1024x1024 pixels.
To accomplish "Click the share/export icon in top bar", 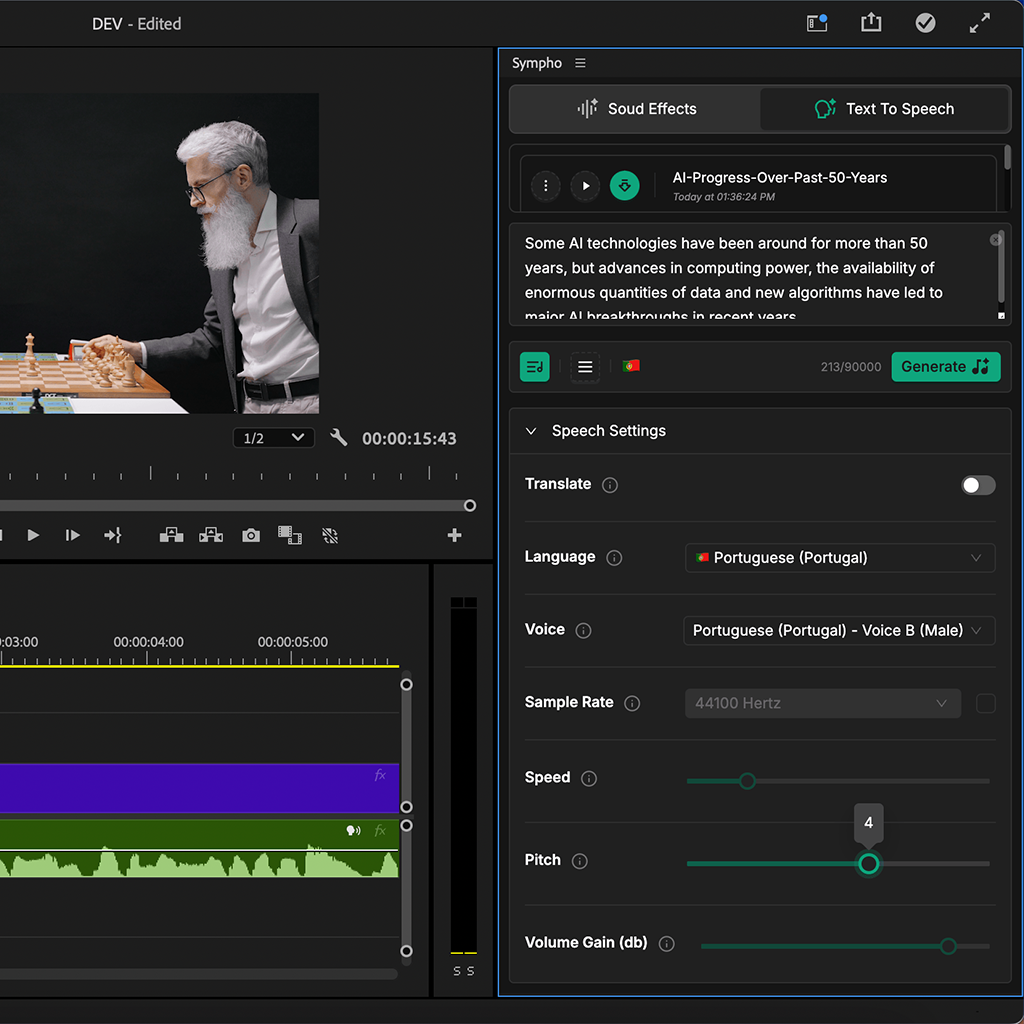I will 871,23.
